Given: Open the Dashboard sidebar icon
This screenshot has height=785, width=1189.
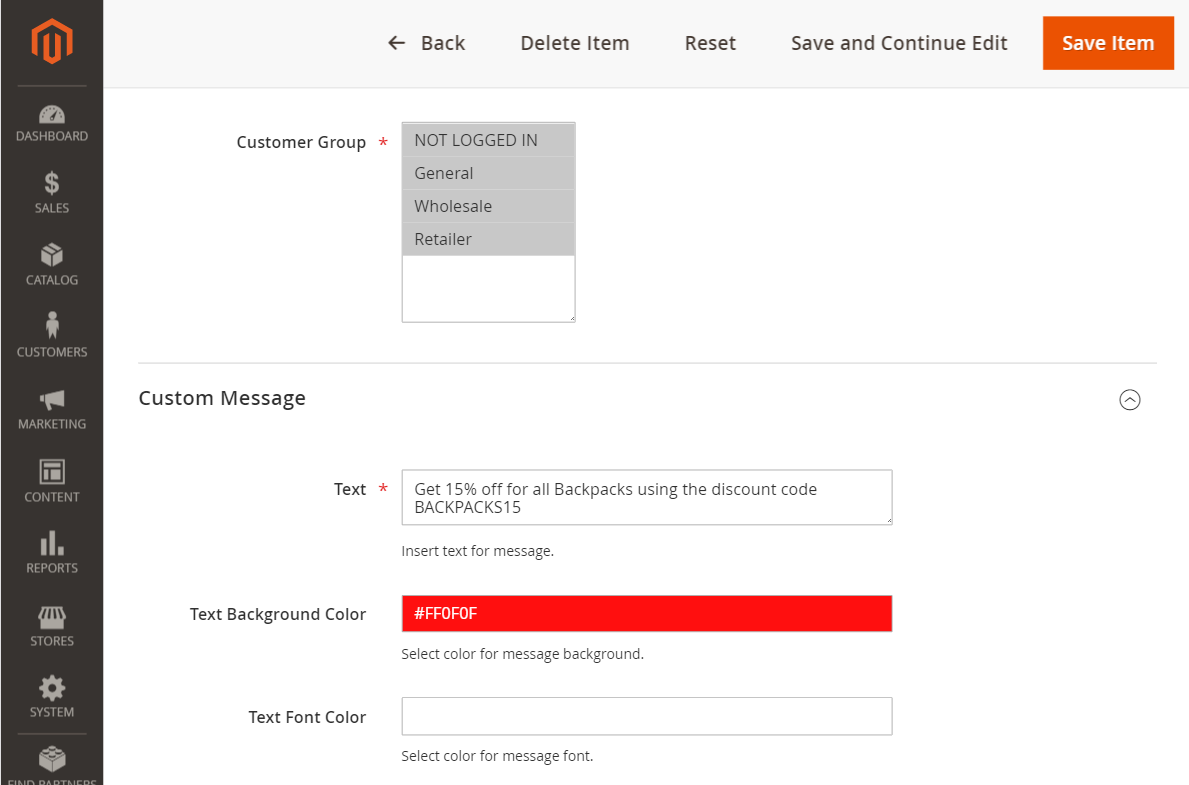Looking at the screenshot, I should coord(51,123).
